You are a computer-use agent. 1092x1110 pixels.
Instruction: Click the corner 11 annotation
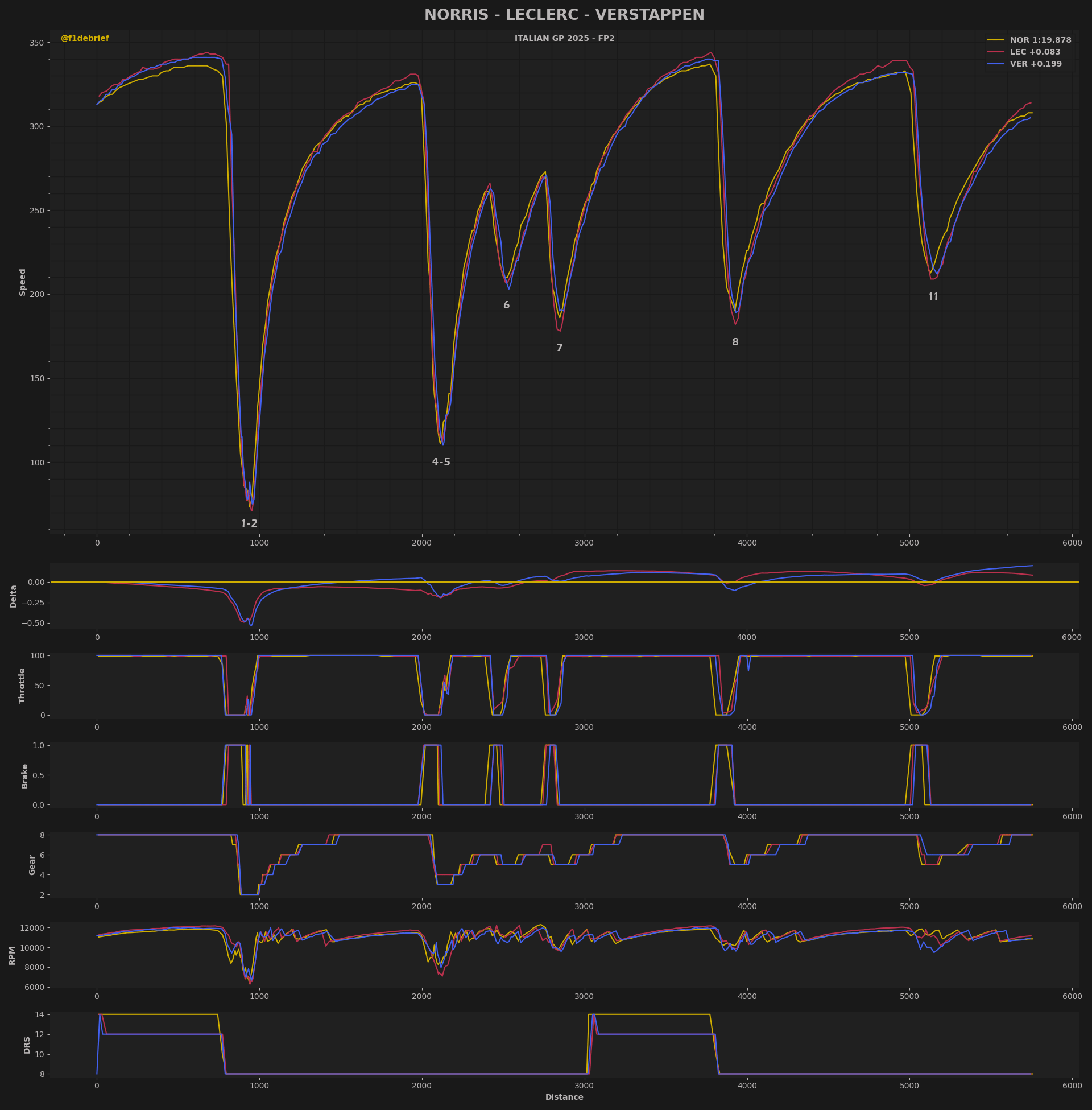click(x=933, y=297)
